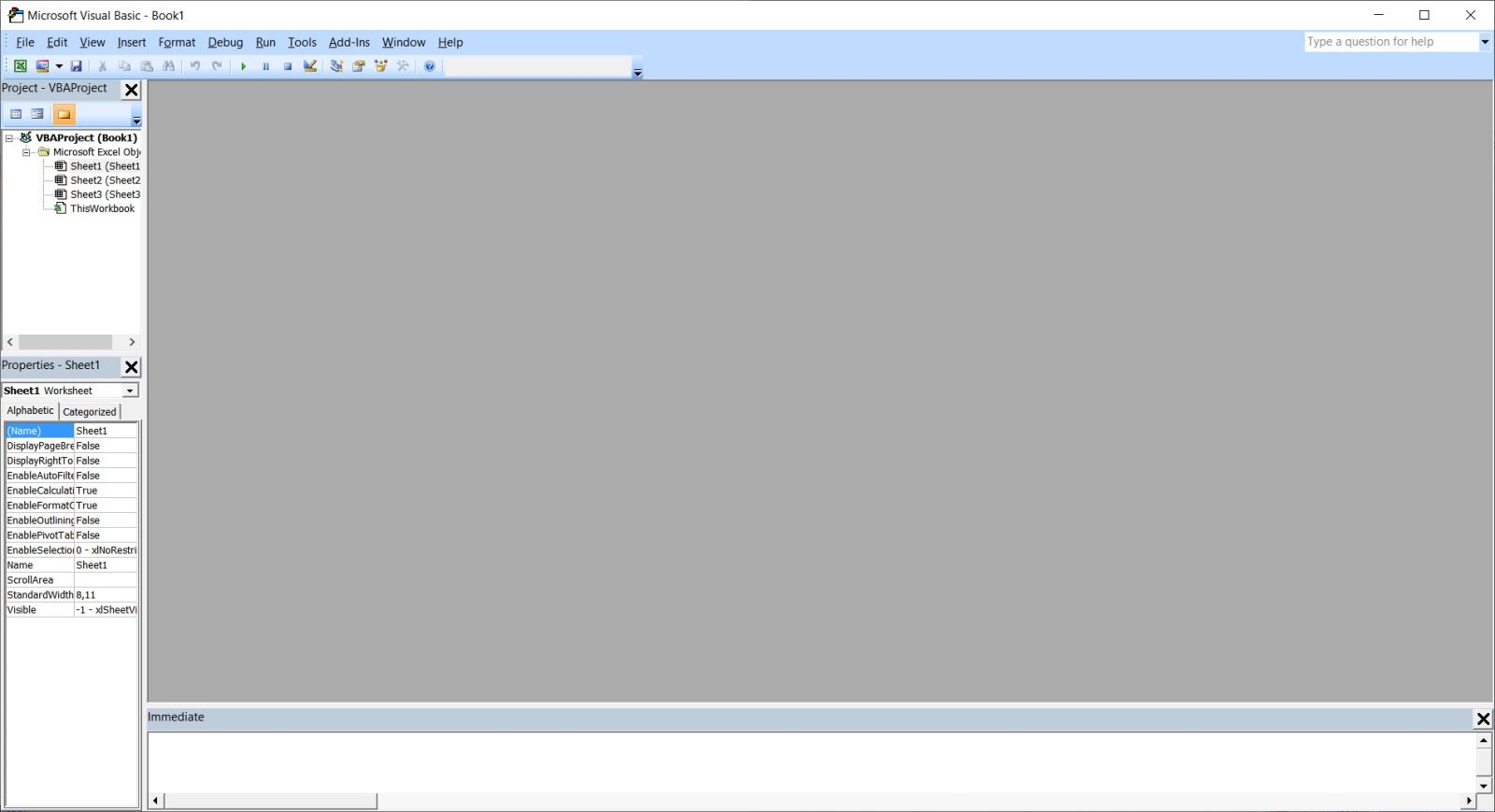Save the workbook with the floppy icon
Image resolution: width=1495 pixels, height=812 pixels.
click(x=77, y=66)
